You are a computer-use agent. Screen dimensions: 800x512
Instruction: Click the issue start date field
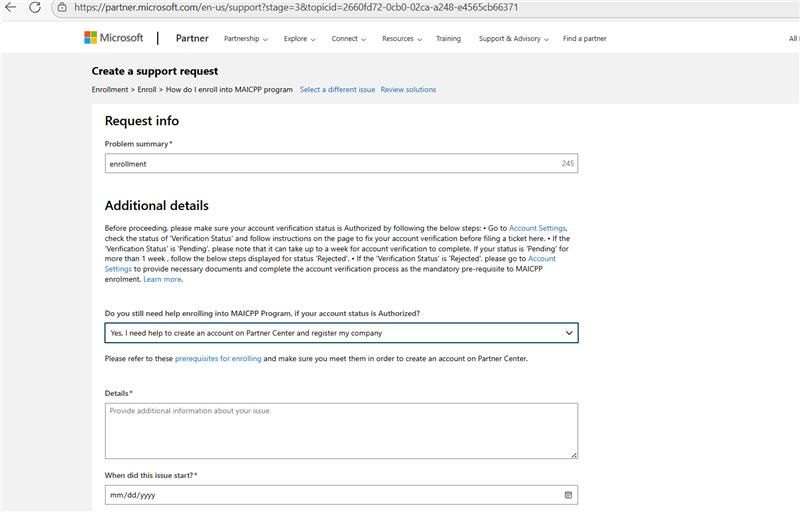pos(341,495)
